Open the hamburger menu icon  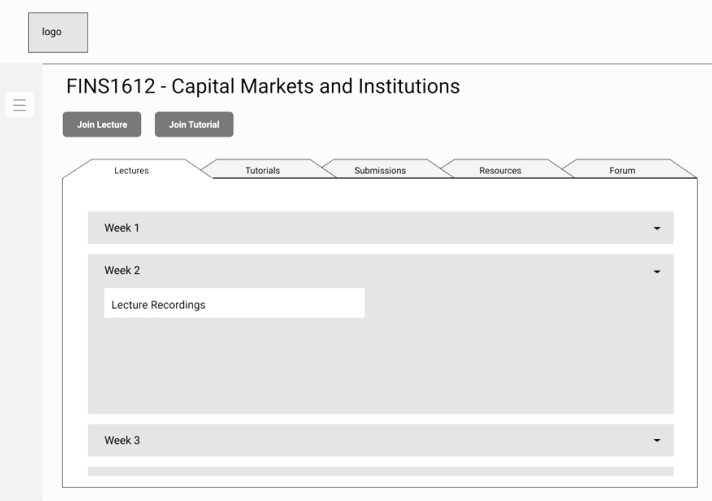(x=19, y=105)
